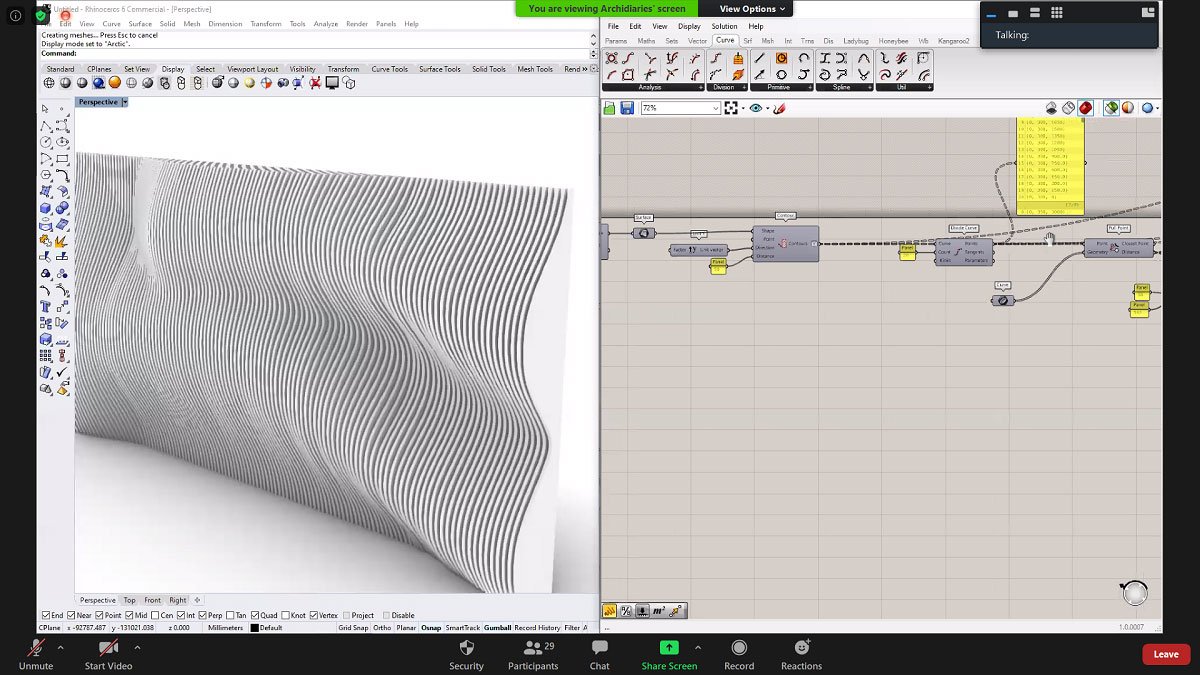This screenshot has height=675, width=1200.
Task: Toggle the Perp osnap checkbox
Action: (x=204, y=616)
